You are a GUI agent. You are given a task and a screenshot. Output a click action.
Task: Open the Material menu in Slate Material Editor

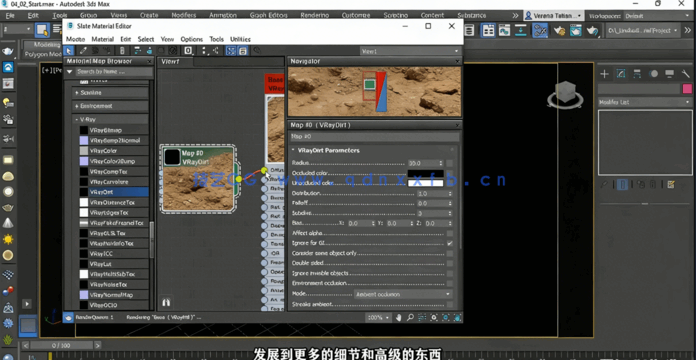point(103,39)
